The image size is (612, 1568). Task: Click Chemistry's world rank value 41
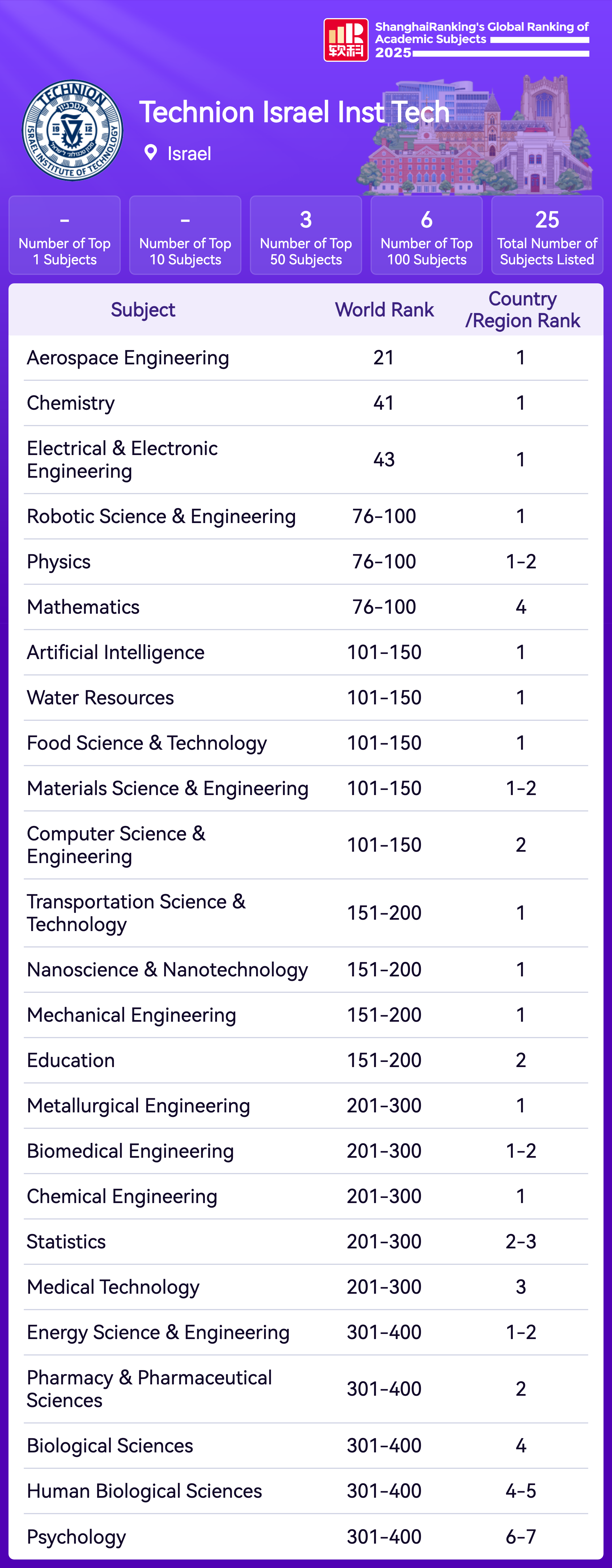pyautogui.click(x=384, y=403)
